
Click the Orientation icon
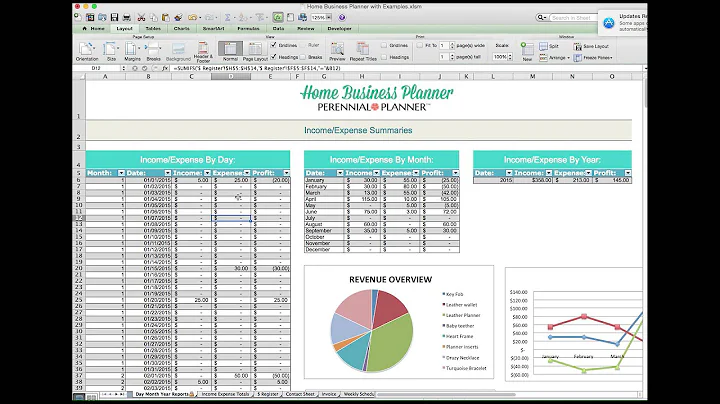pyautogui.click(x=87, y=51)
